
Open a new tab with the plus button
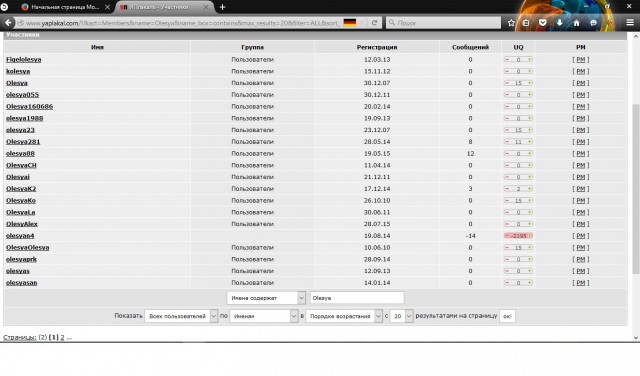pos(222,7)
